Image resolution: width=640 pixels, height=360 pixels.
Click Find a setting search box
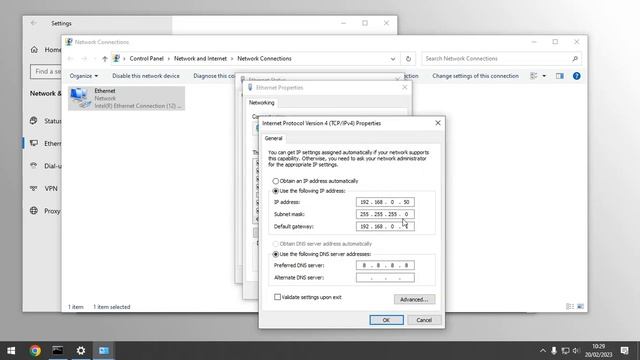pos(46,71)
